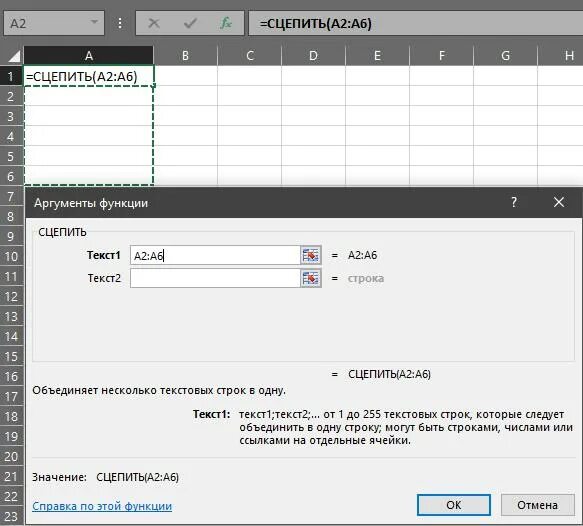Select row 3 header
The height and width of the screenshot is (526, 583).
point(11,116)
